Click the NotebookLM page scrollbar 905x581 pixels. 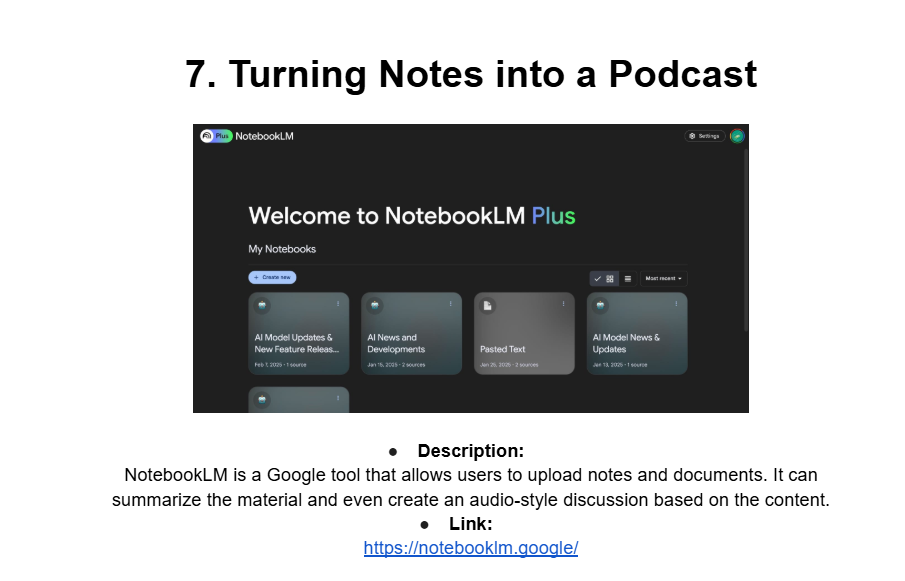tap(746, 239)
